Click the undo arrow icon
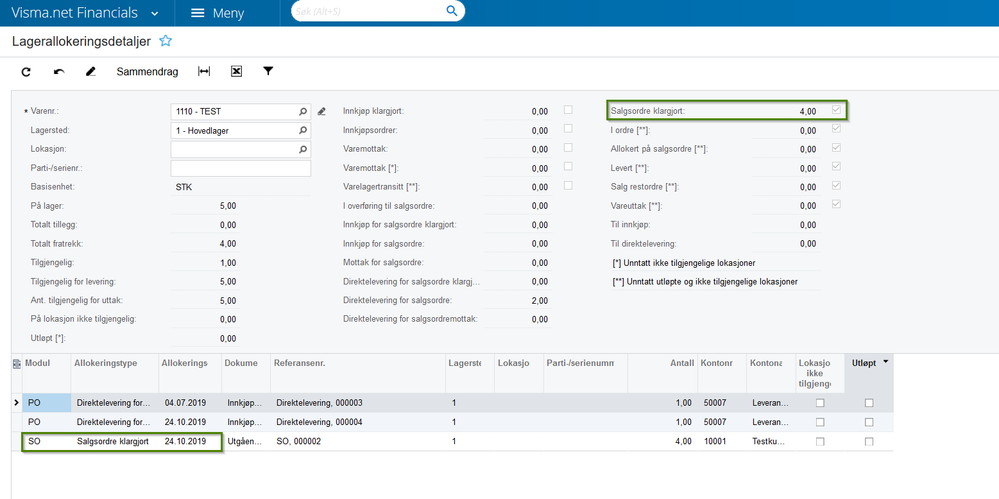The width and height of the screenshot is (999, 499). pyautogui.click(x=59, y=72)
